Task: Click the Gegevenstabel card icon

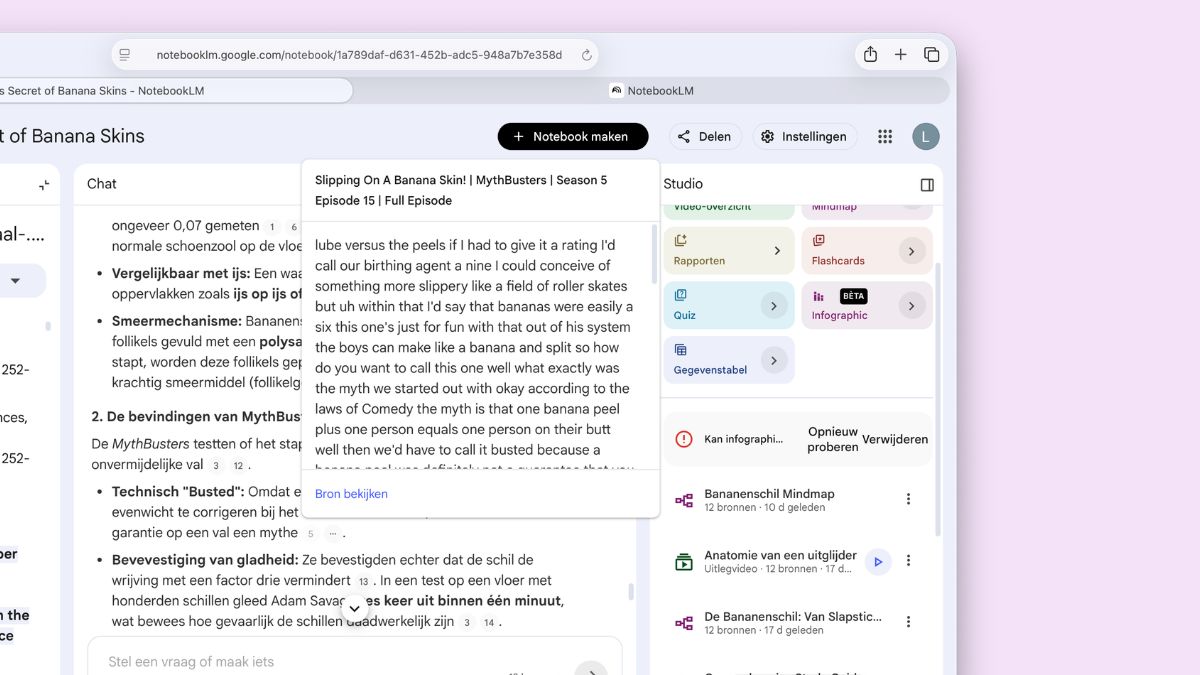Action: tap(681, 350)
